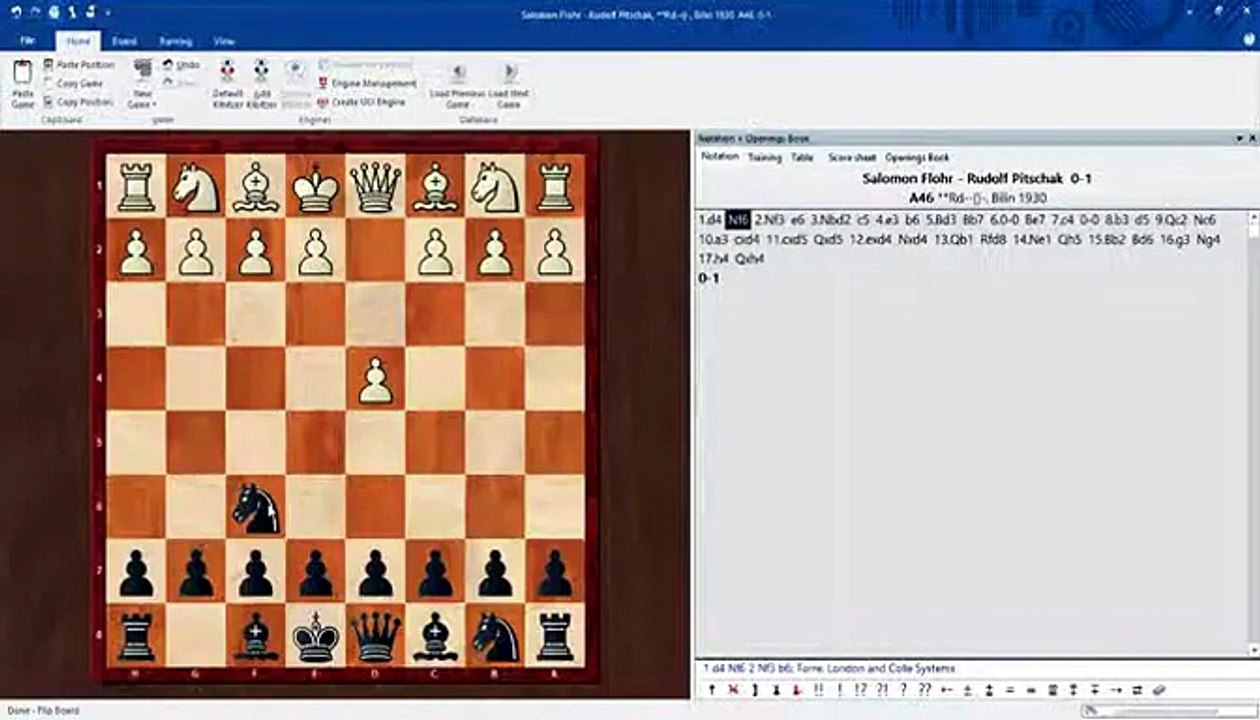Screen dimensions: 1260x720
Task: Click the white queen on the board
Action: coord(375,187)
